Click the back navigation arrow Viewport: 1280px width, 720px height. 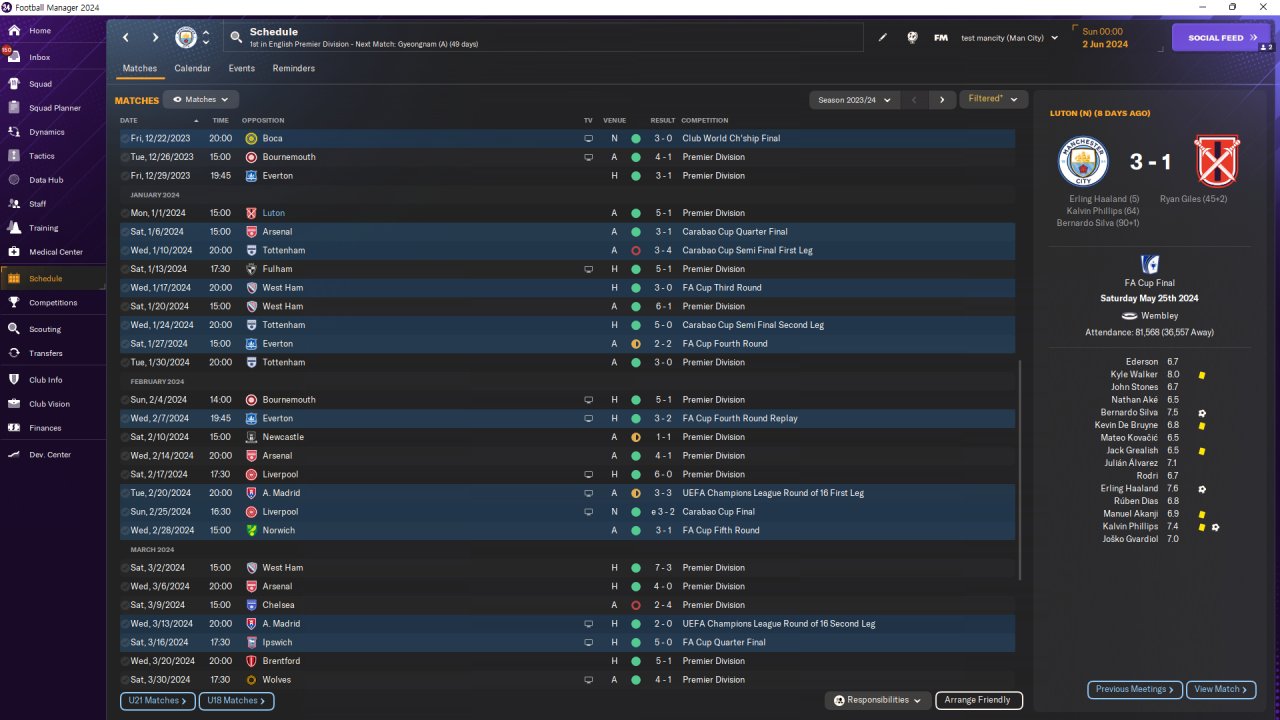point(126,38)
